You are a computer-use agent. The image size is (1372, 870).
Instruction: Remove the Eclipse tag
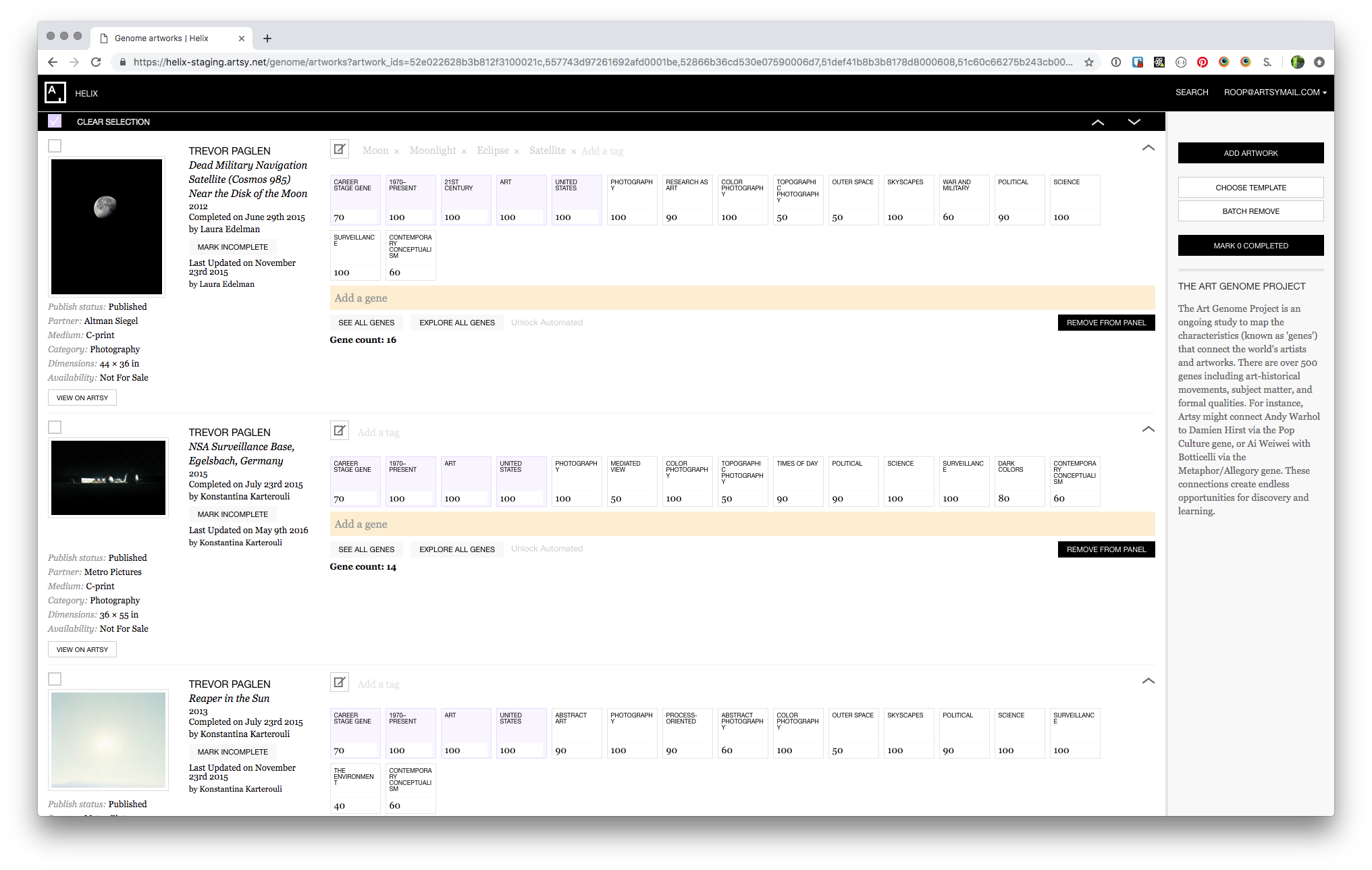(x=517, y=151)
